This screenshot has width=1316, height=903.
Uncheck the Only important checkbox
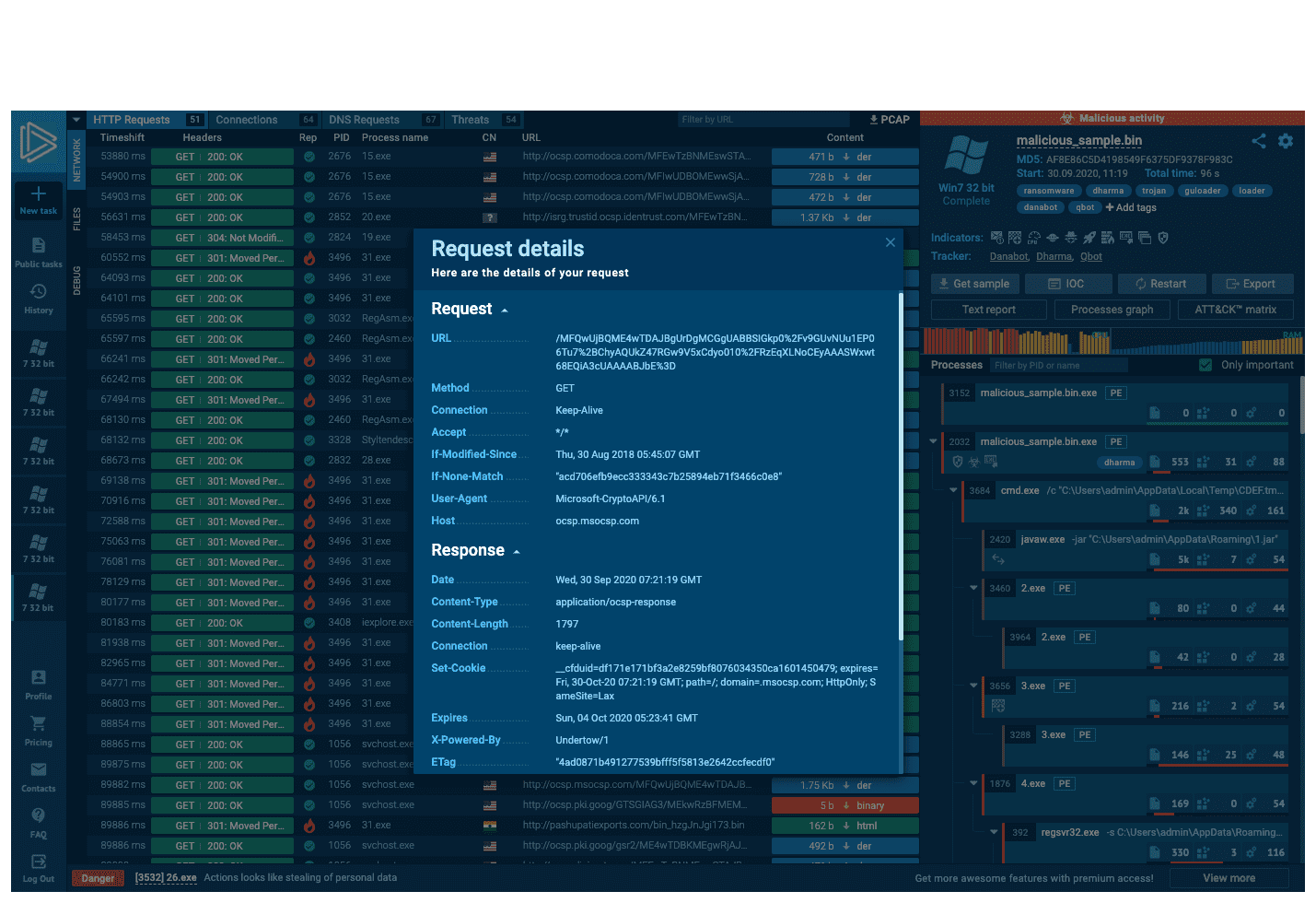point(1205,365)
